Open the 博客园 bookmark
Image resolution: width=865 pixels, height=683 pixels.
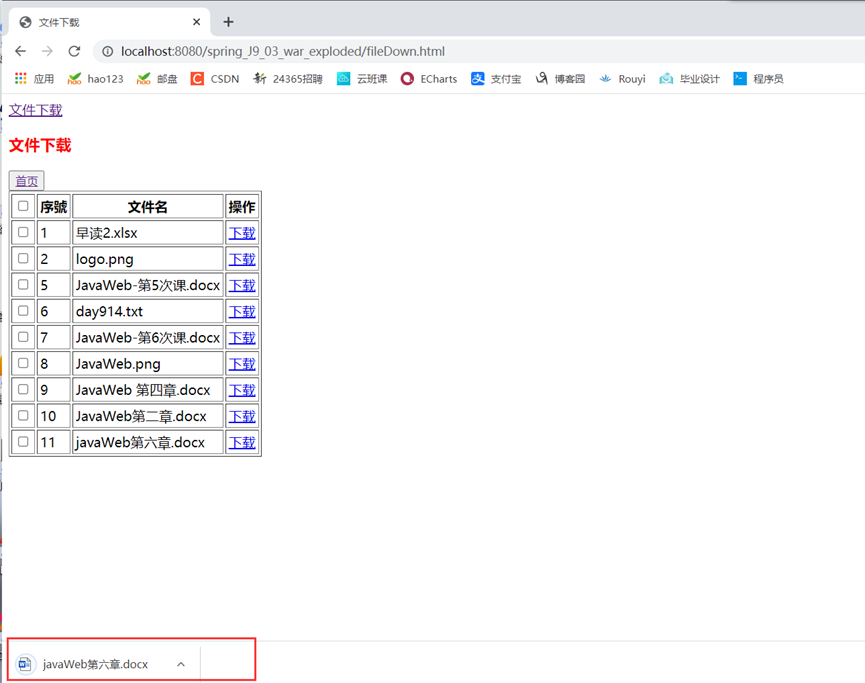(559, 79)
